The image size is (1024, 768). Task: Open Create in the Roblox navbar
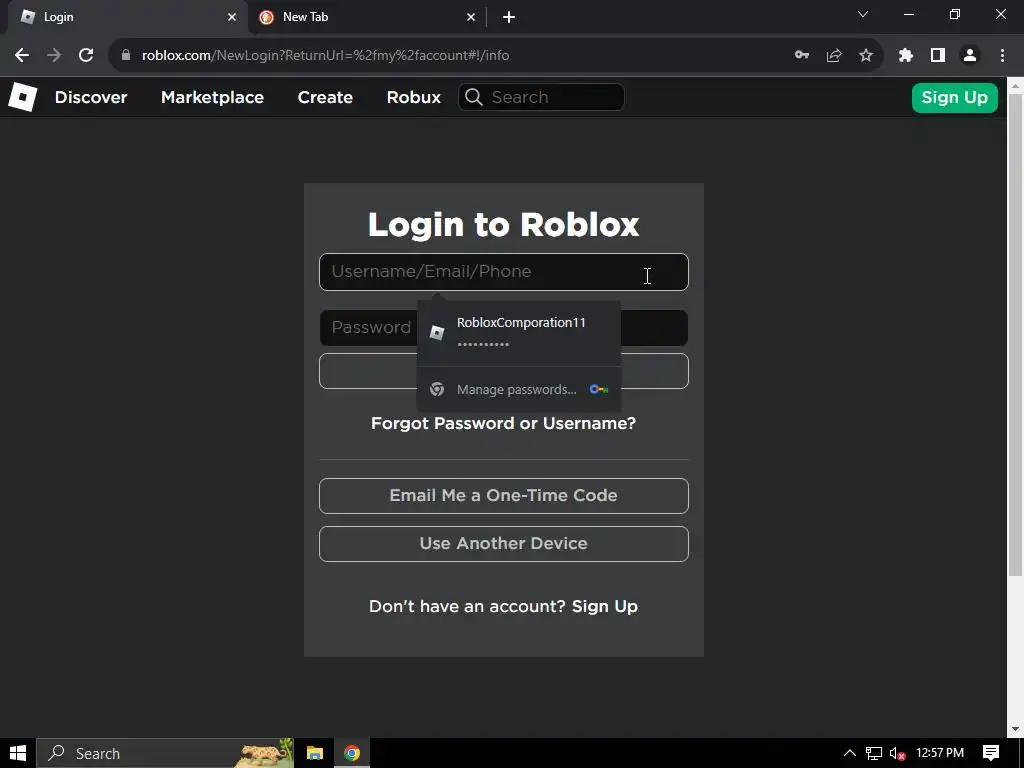[325, 97]
